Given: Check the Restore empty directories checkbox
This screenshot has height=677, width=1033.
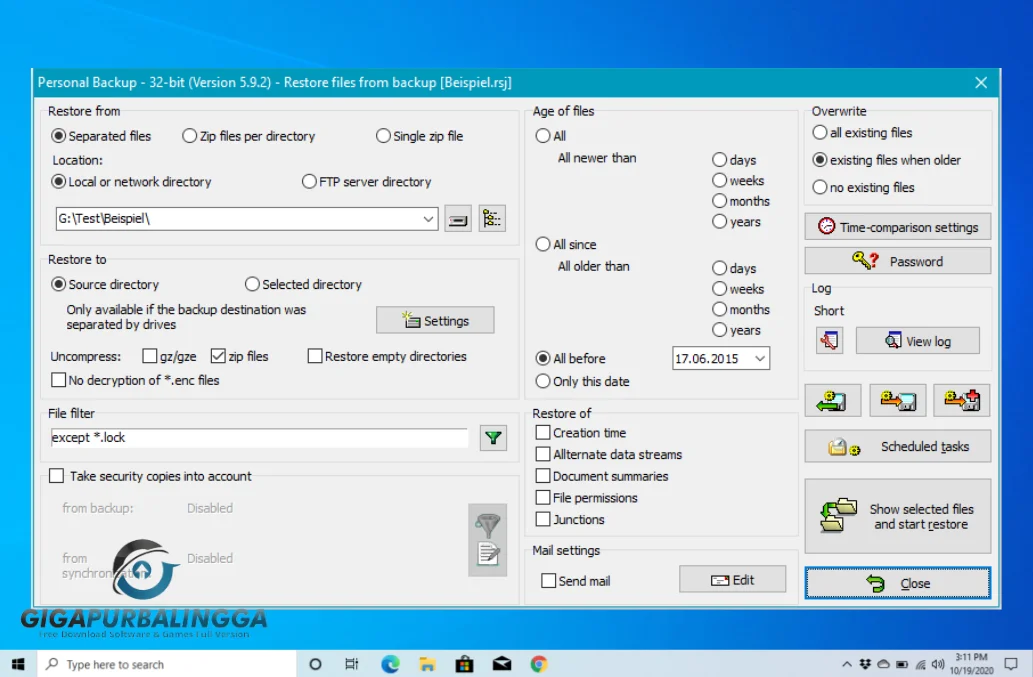Looking at the screenshot, I should tap(315, 356).
